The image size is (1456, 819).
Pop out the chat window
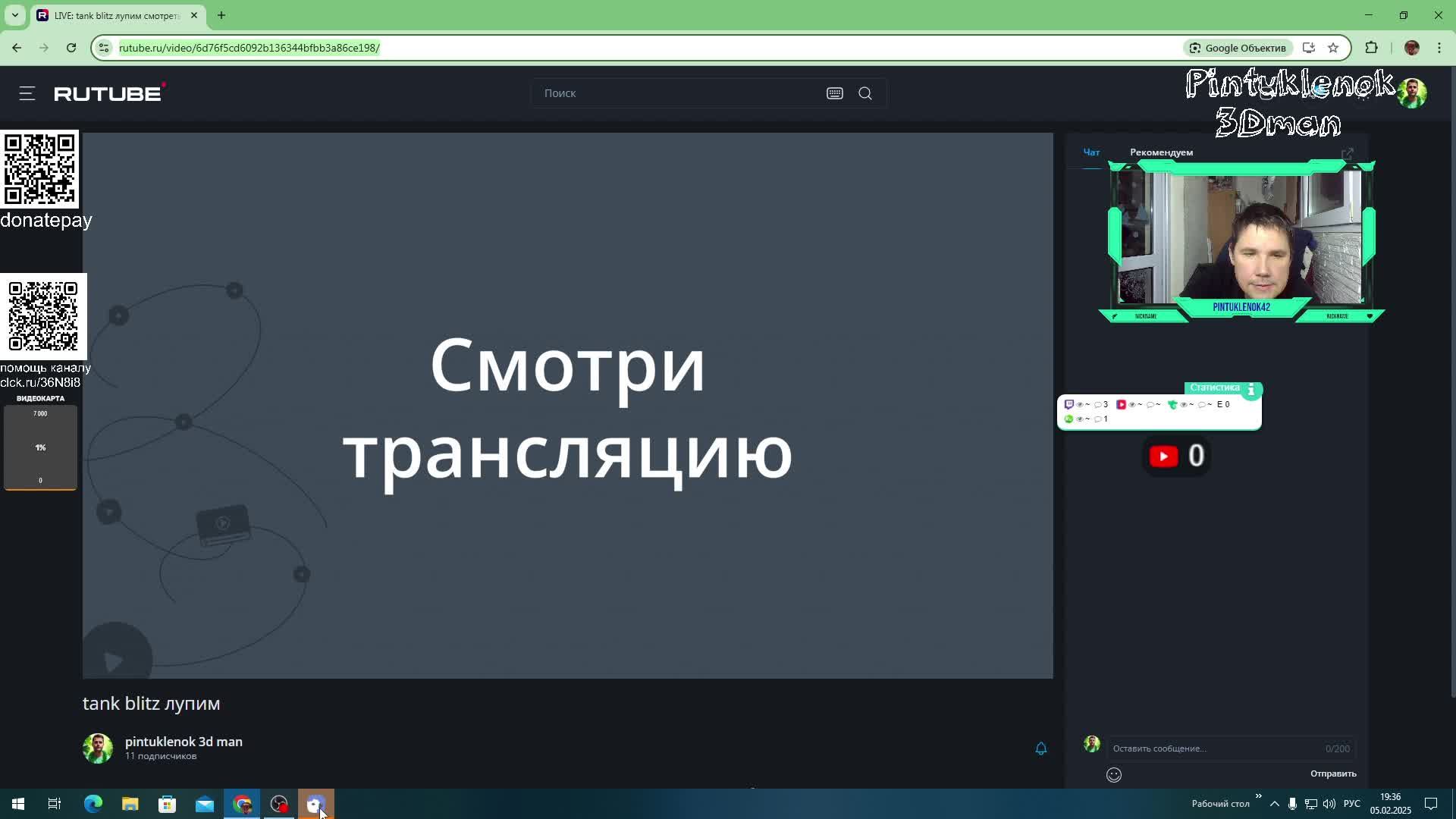click(x=1347, y=154)
